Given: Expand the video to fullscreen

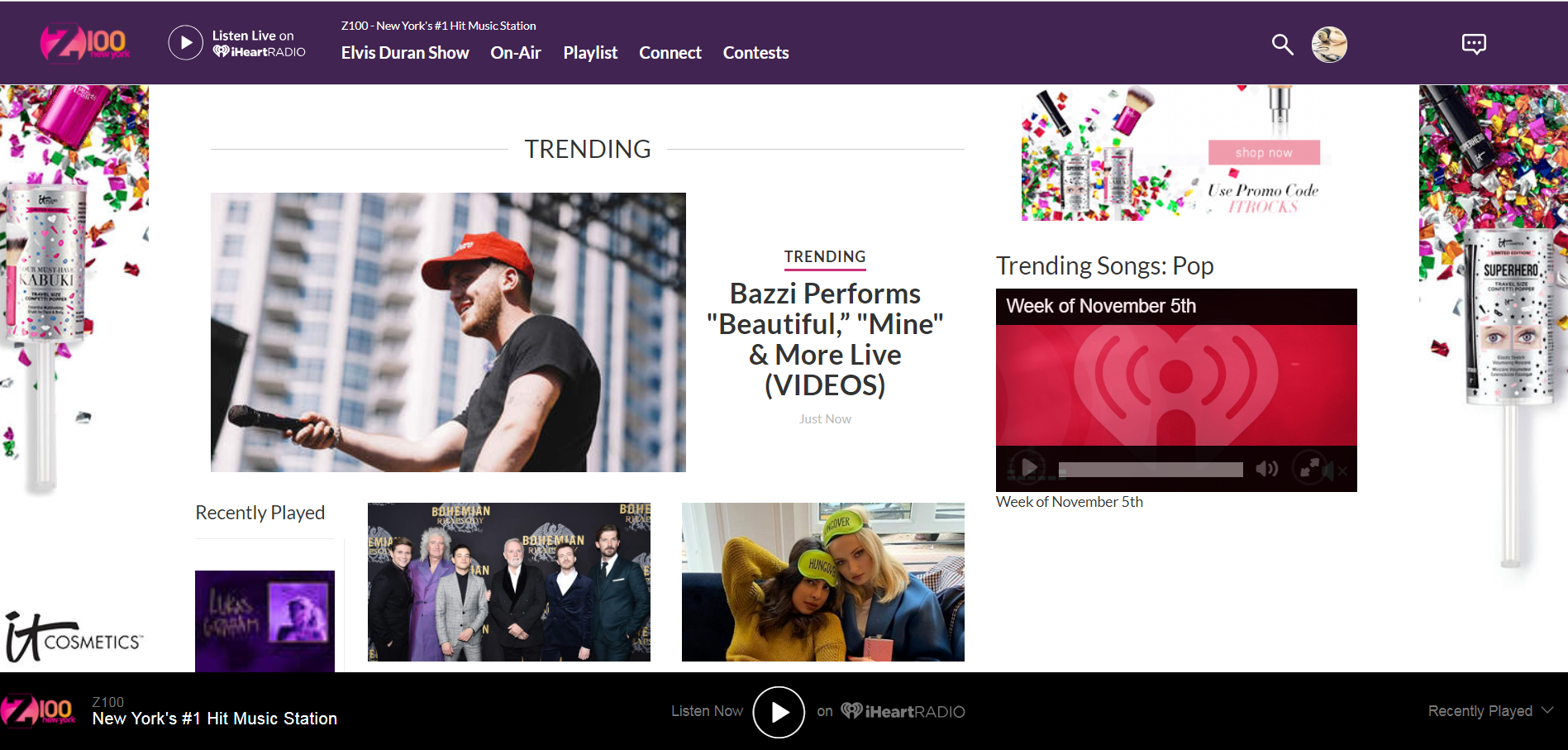Looking at the screenshot, I should [1309, 469].
